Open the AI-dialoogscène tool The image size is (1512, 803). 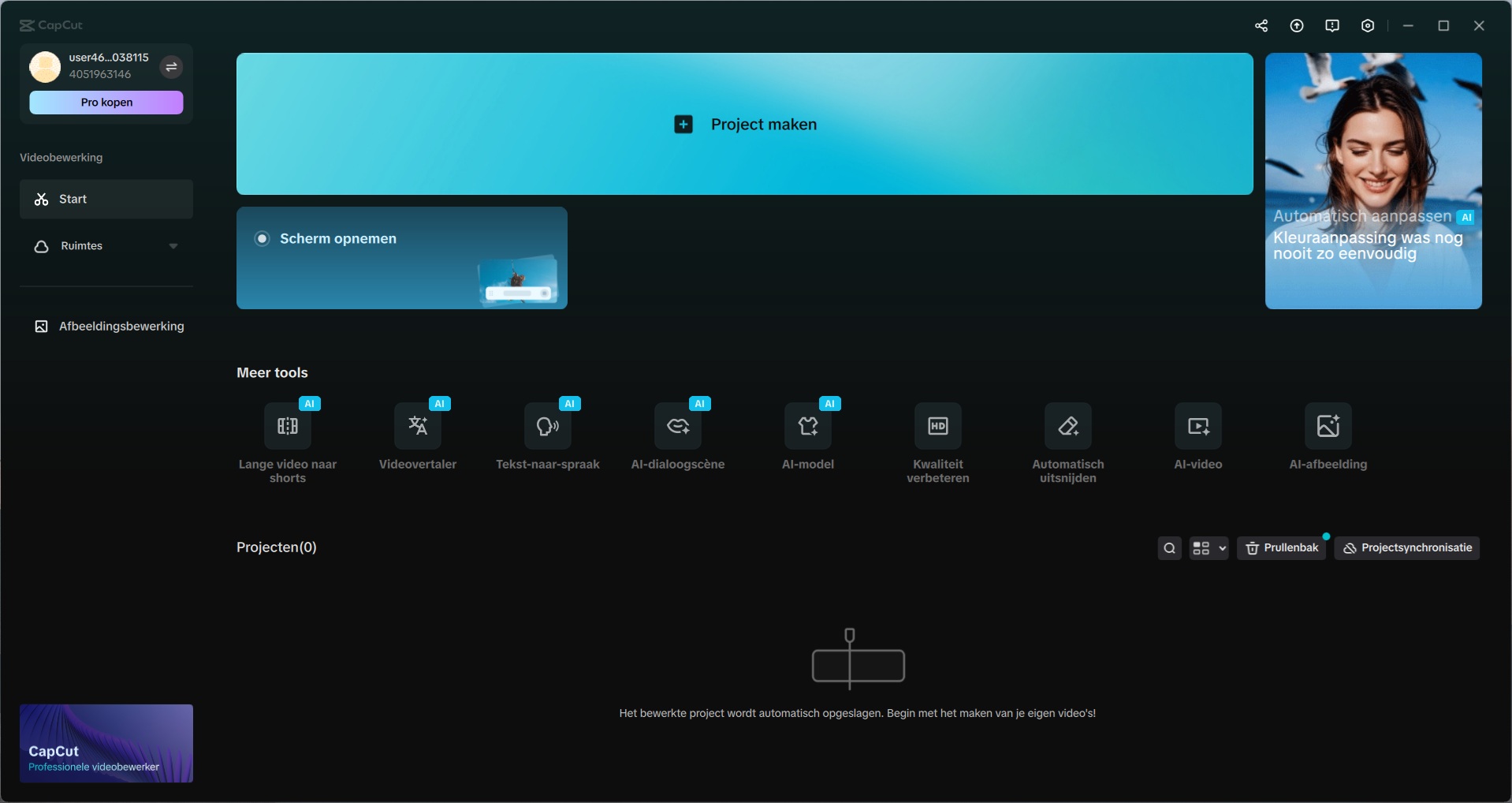[x=678, y=426]
